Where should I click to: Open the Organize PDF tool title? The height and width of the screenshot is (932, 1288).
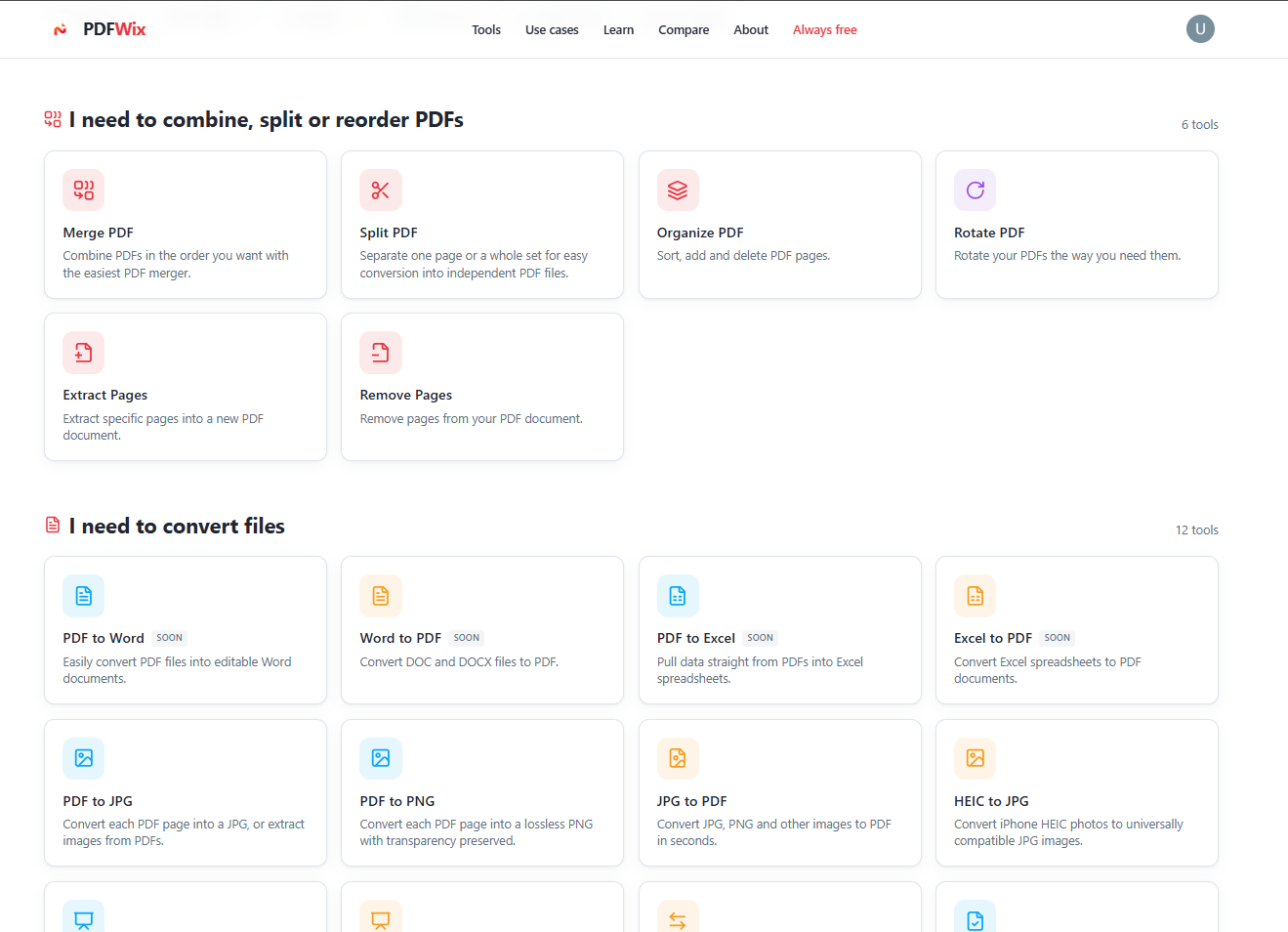tap(700, 233)
